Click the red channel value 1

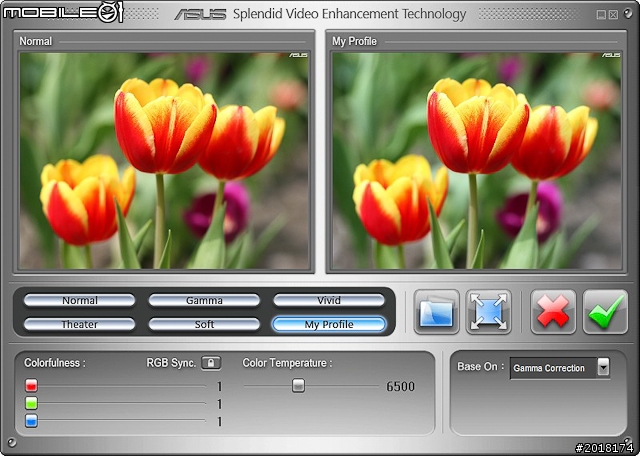pyautogui.click(x=220, y=386)
